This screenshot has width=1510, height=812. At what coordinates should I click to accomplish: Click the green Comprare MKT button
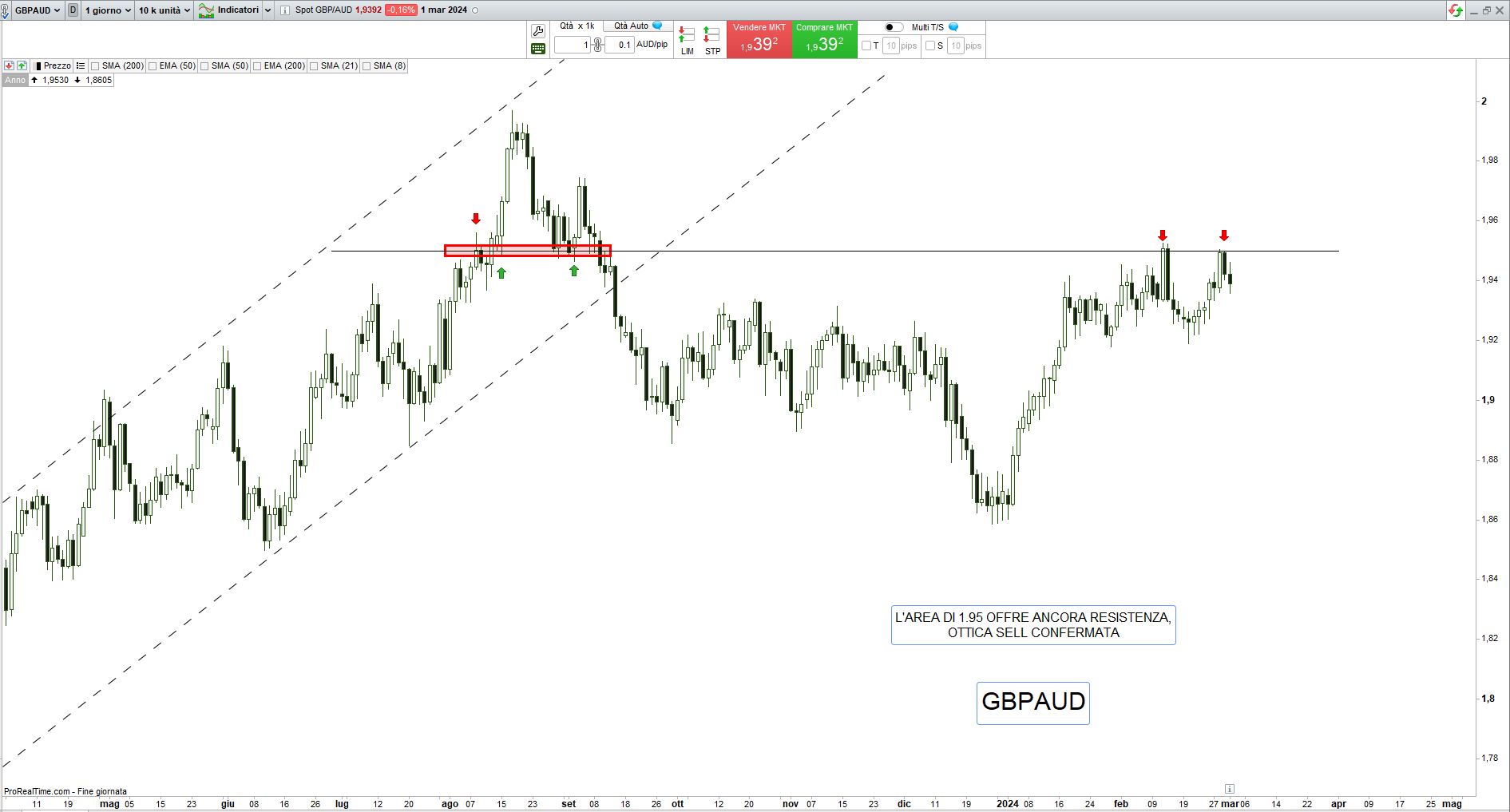coord(824,39)
